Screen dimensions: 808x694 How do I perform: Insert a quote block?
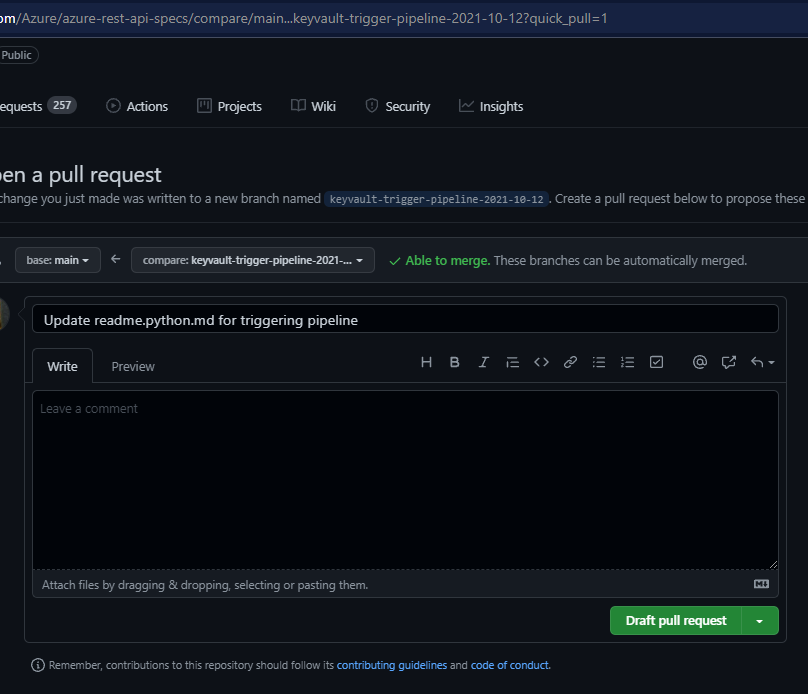[512, 362]
